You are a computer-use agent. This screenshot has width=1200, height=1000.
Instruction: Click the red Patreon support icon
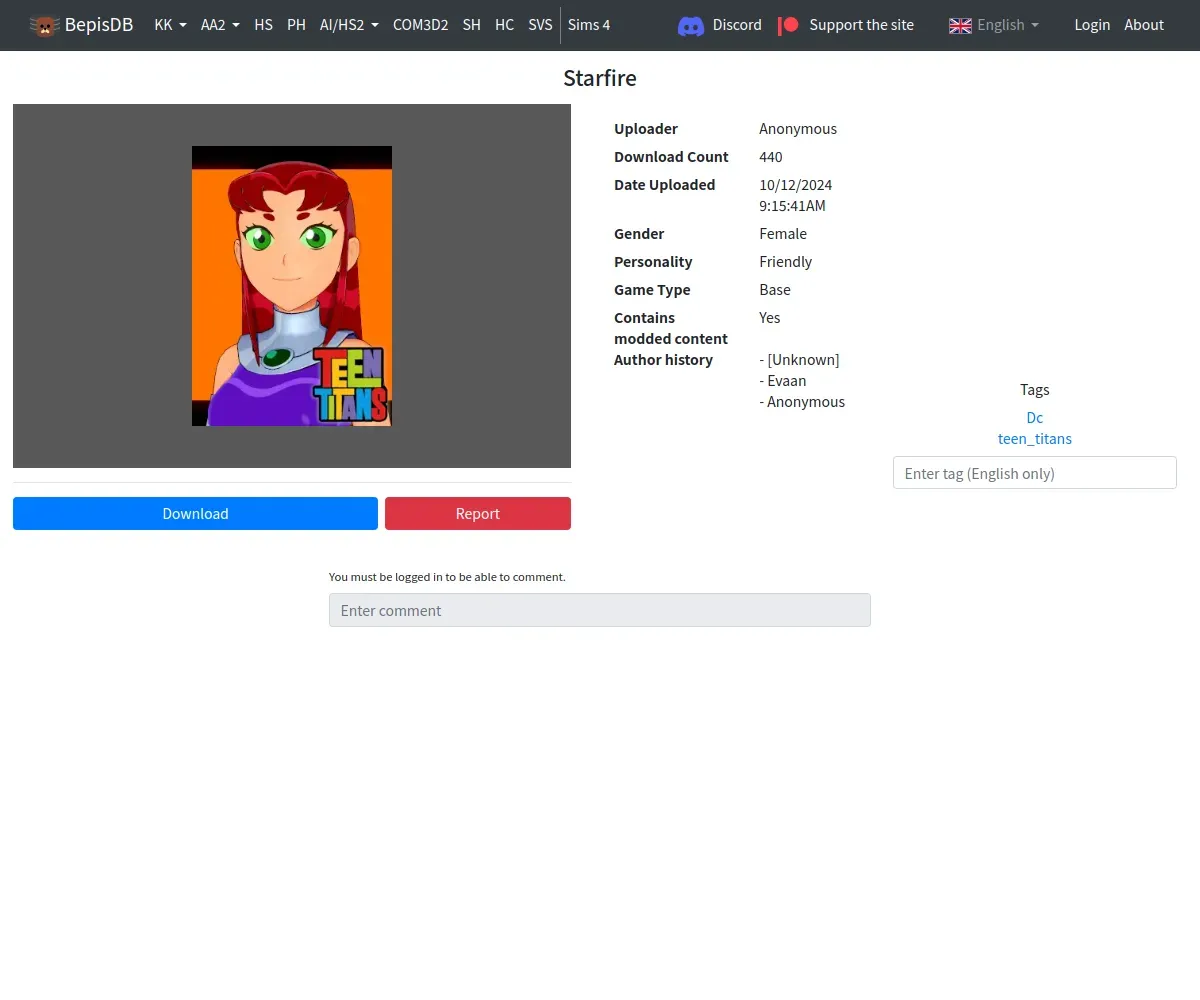789,25
